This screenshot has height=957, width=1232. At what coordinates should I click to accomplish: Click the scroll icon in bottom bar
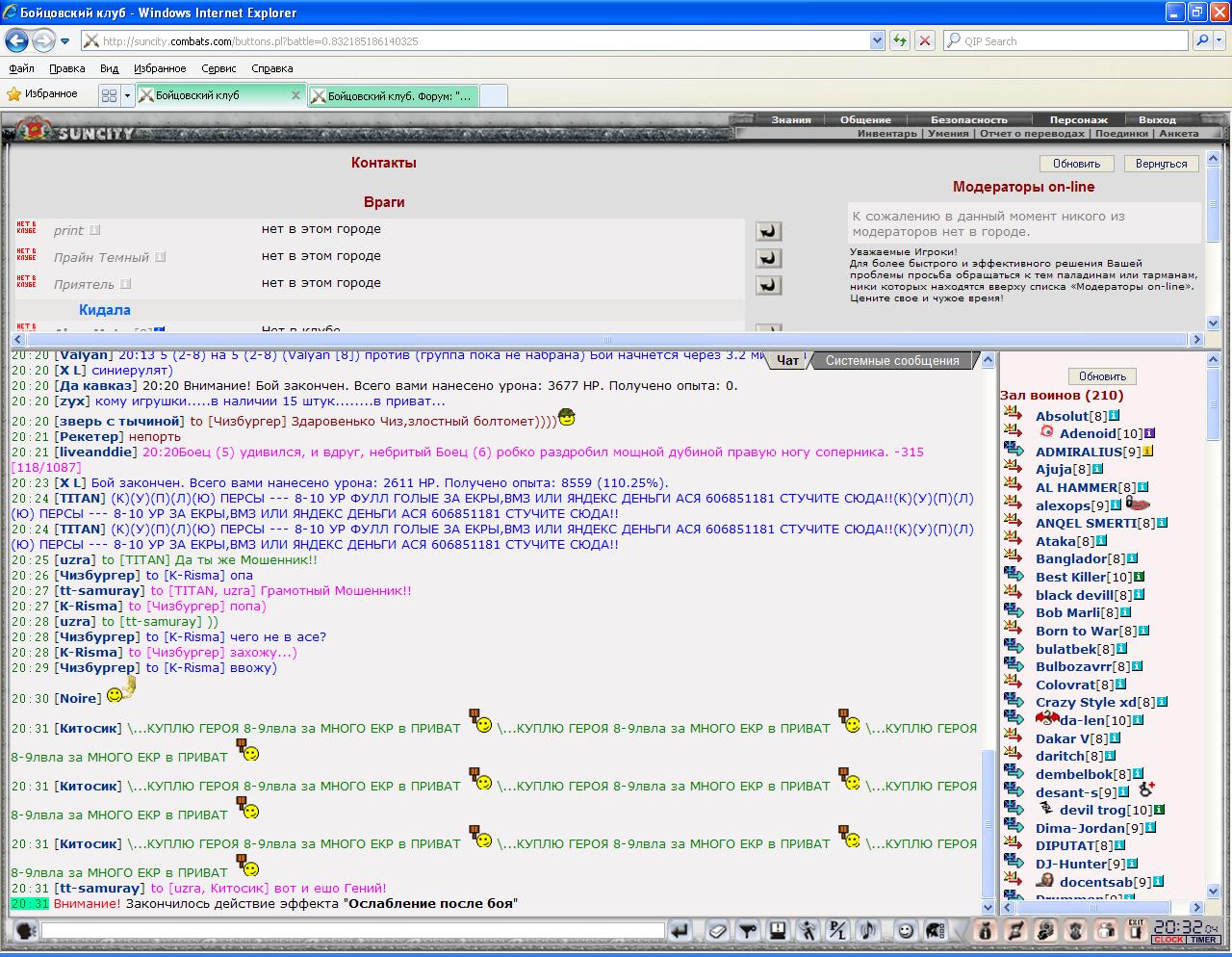1014,931
